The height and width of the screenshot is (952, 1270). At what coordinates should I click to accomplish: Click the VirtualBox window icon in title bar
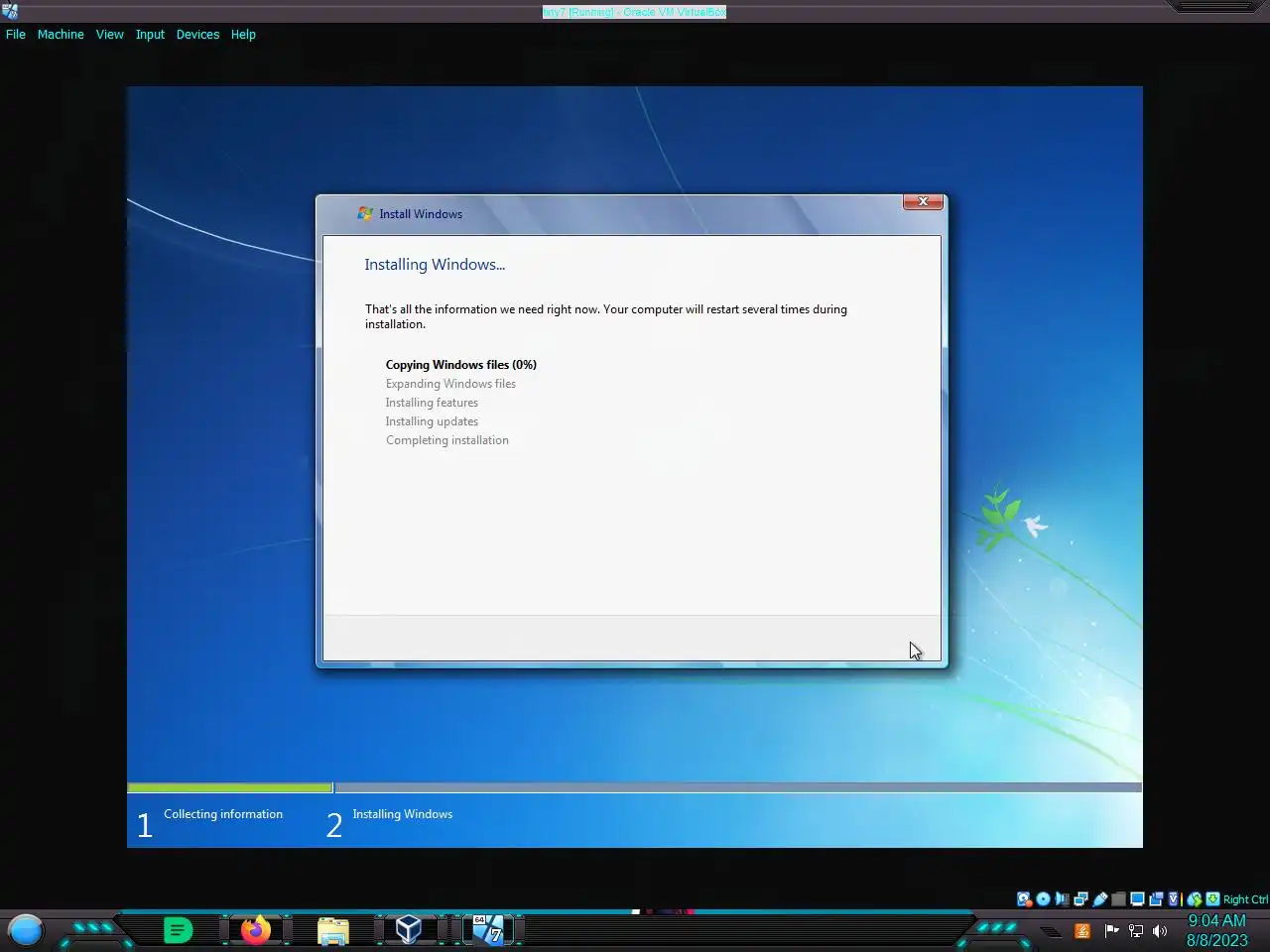click(x=10, y=11)
